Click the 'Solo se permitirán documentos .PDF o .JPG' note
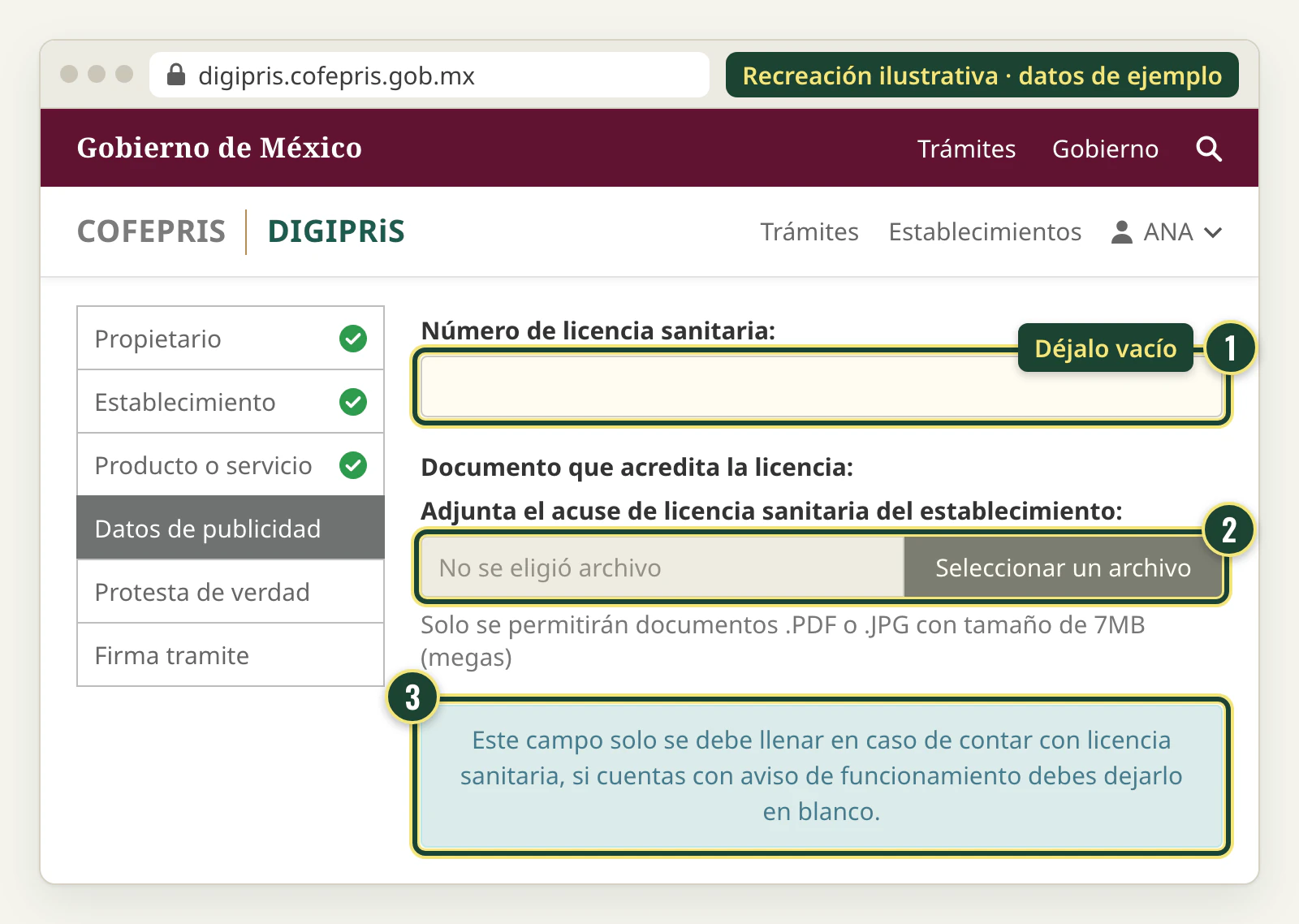The width and height of the screenshot is (1299, 924). click(783, 641)
